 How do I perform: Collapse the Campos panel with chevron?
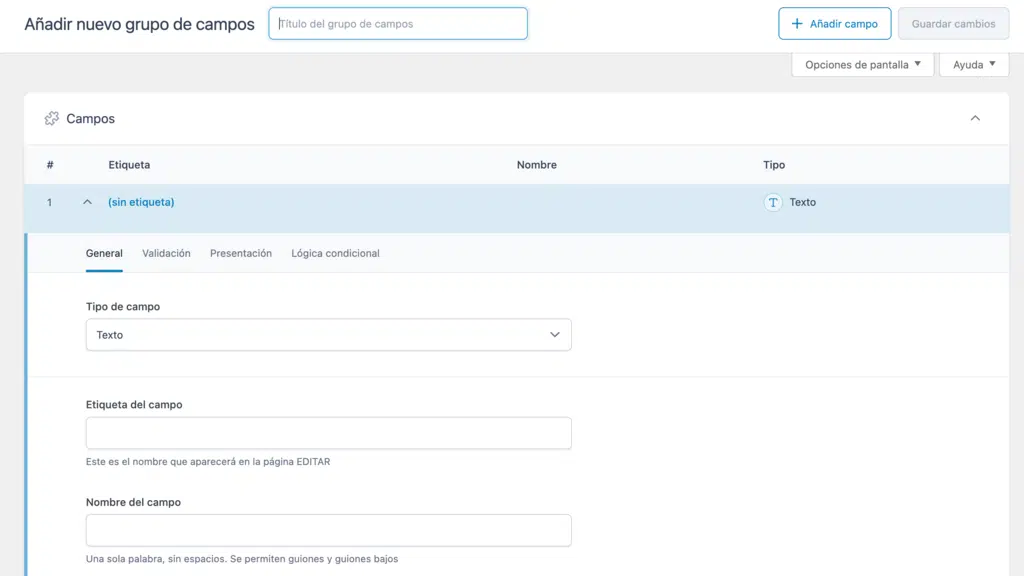click(975, 119)
